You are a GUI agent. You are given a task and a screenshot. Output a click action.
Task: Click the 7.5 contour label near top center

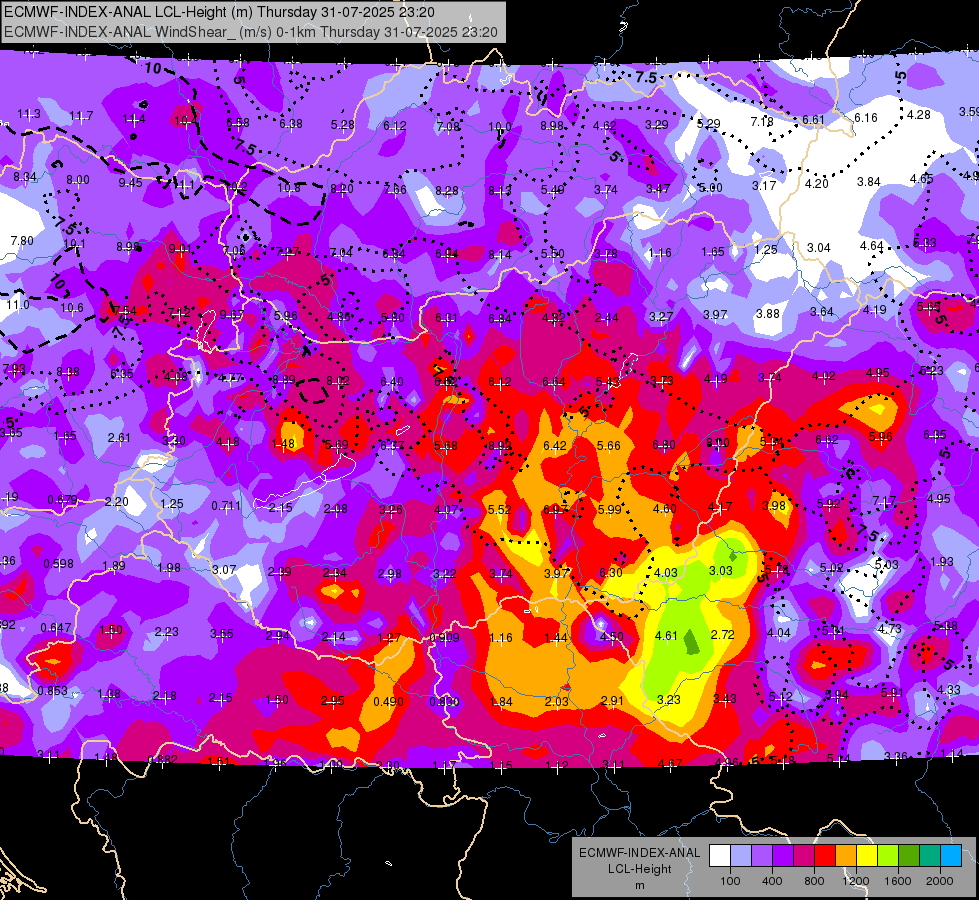646,77
